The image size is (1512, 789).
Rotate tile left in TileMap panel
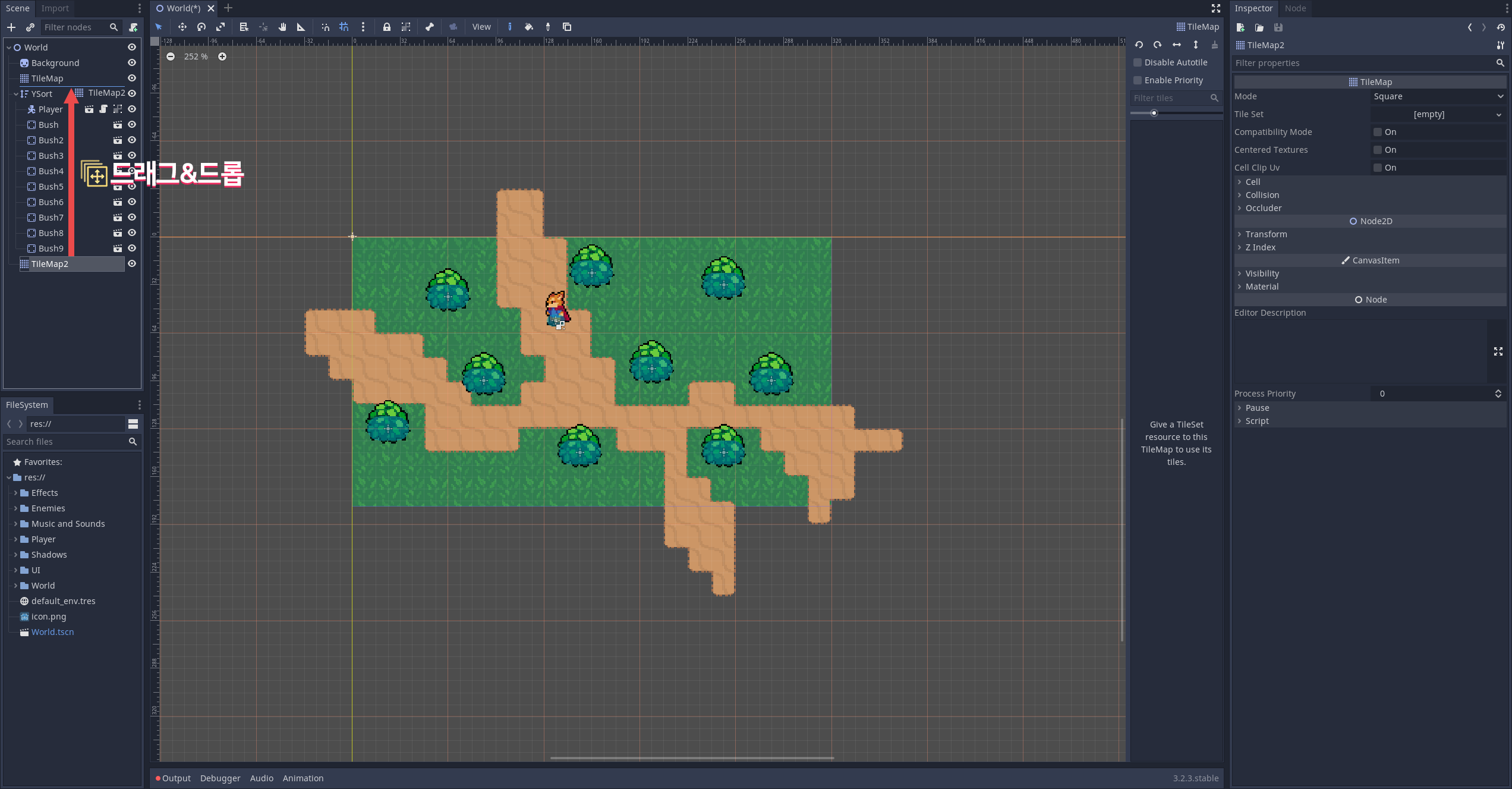tap(1139, 45)
